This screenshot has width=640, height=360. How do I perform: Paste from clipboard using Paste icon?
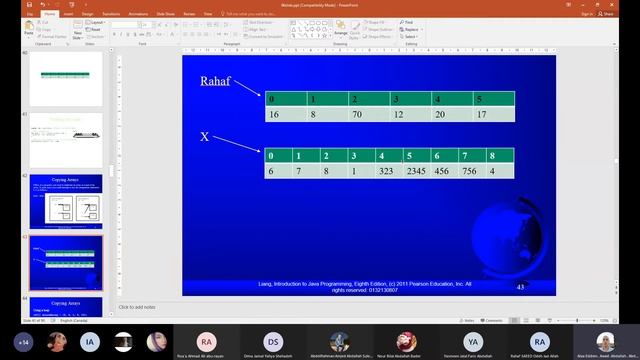click(x=29, y=28)
